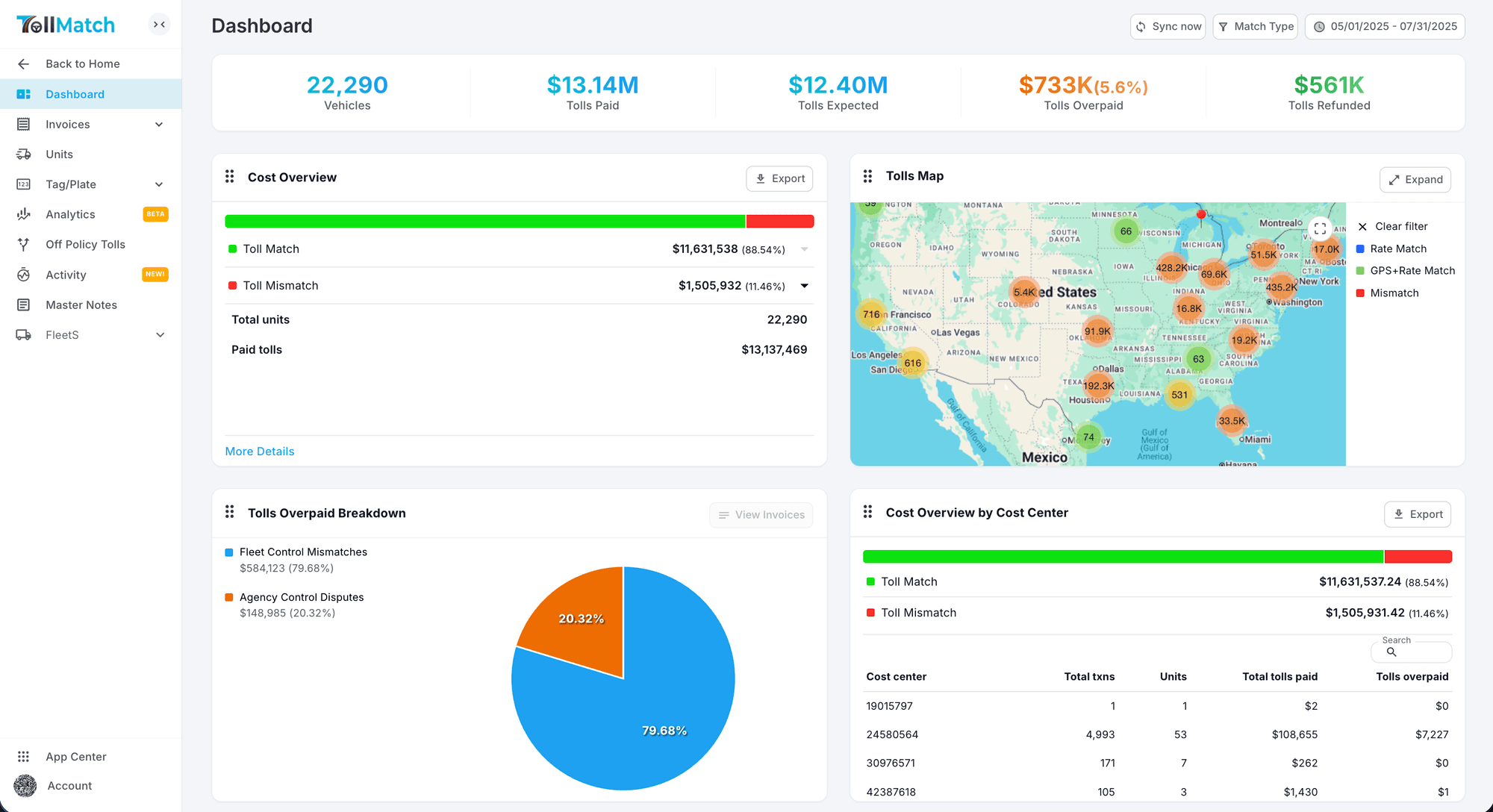Viewport: 1493px width, 812px height.
Task: Click the View Invoices button
Action: pos(761,515)
